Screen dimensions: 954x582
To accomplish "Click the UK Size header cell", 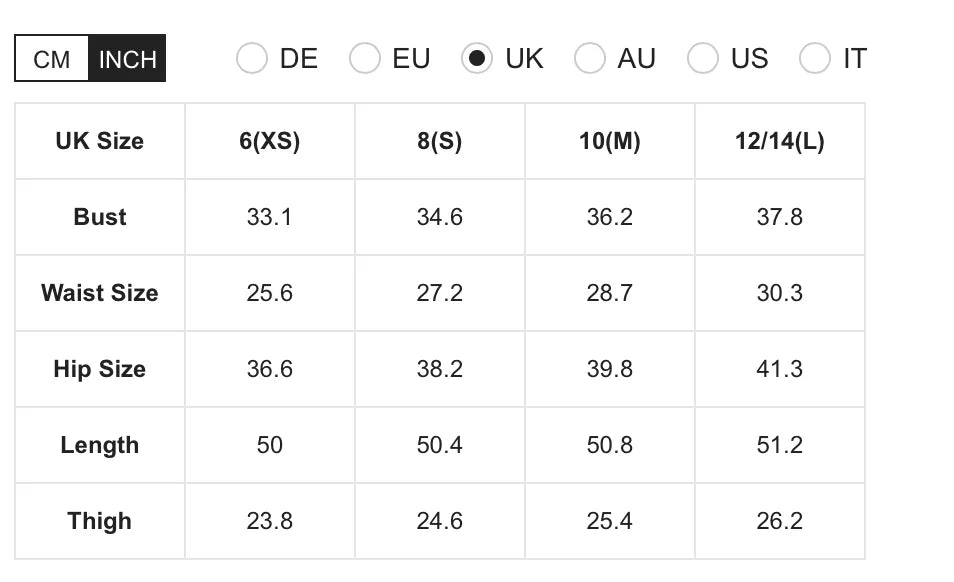I will coord(100,141).
